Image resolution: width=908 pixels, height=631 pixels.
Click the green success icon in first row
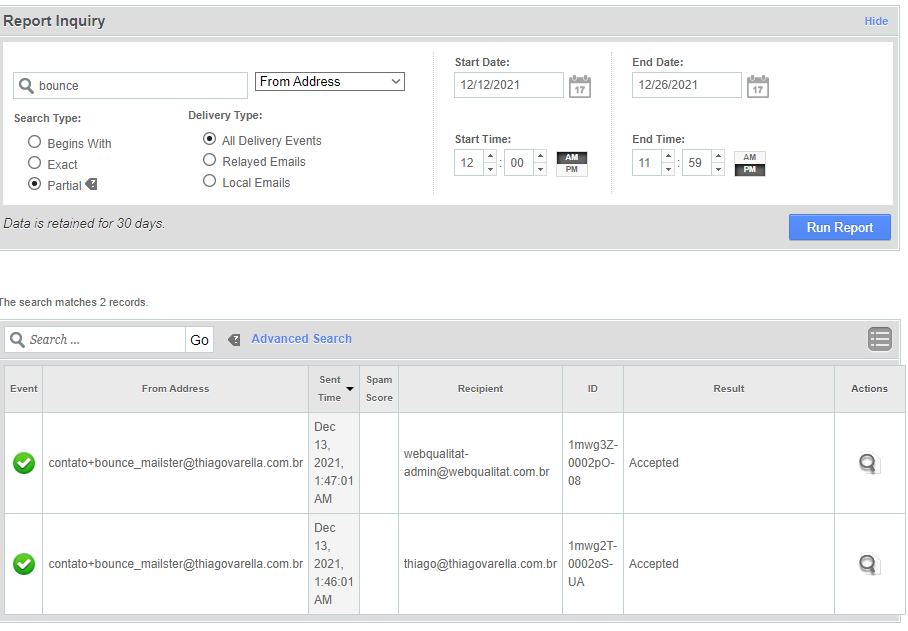(24, 463)
